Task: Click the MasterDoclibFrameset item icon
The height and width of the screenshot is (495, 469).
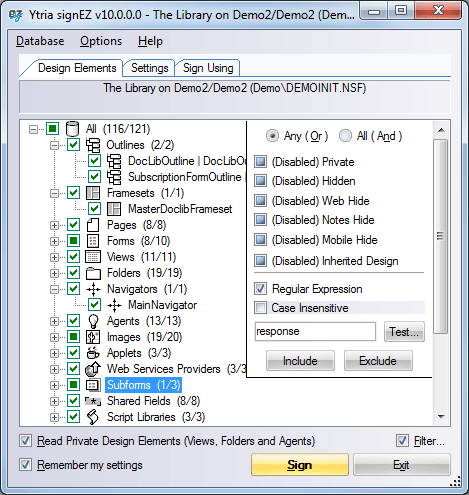Action: click(114, 209)
